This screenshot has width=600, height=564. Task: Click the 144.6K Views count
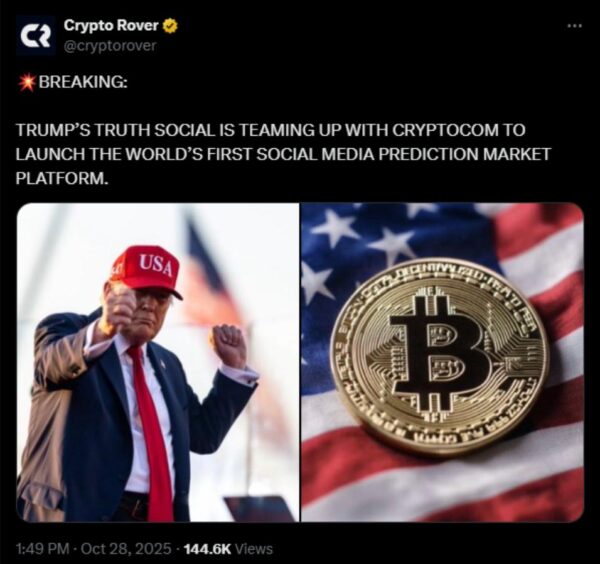point(228,549)
